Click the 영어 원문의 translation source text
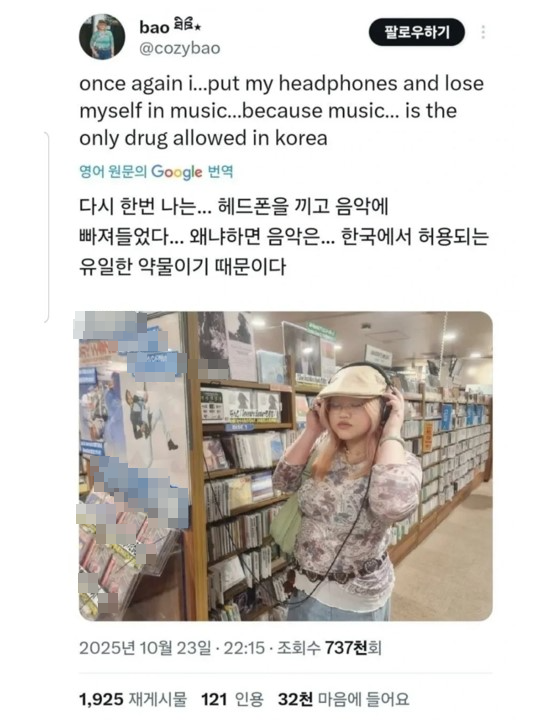The width and height of the screenshot is (551, 724). [113, 172]
